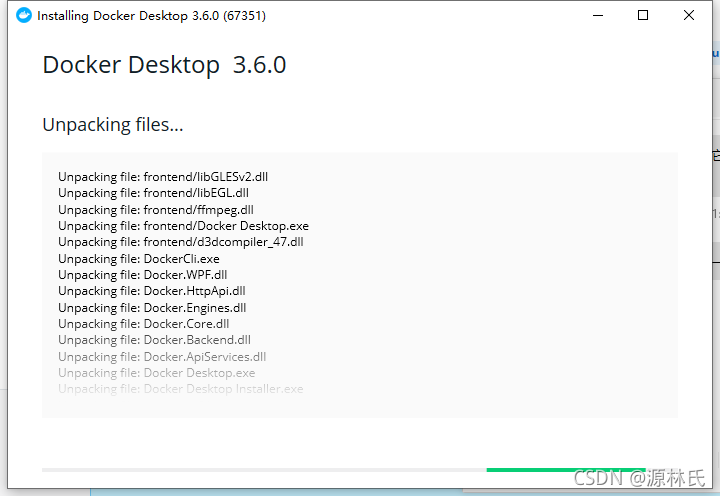
Task: Click the Docker whale icon in title bar
Action: coord(23,15)
